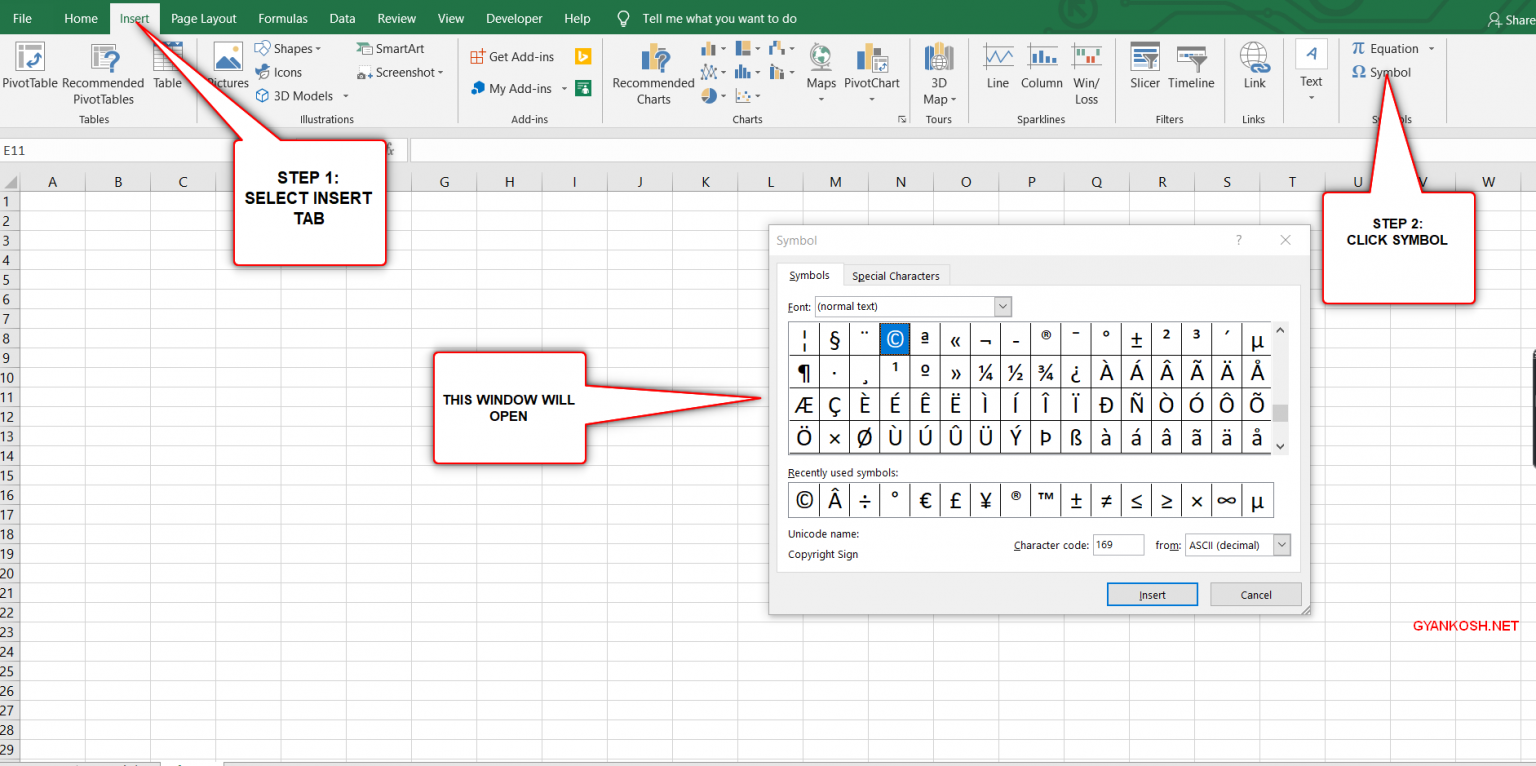Screen dimensions: 1536x766
Task: Click the Insert button in Symbol dialog
Action: coord(1152,594)
